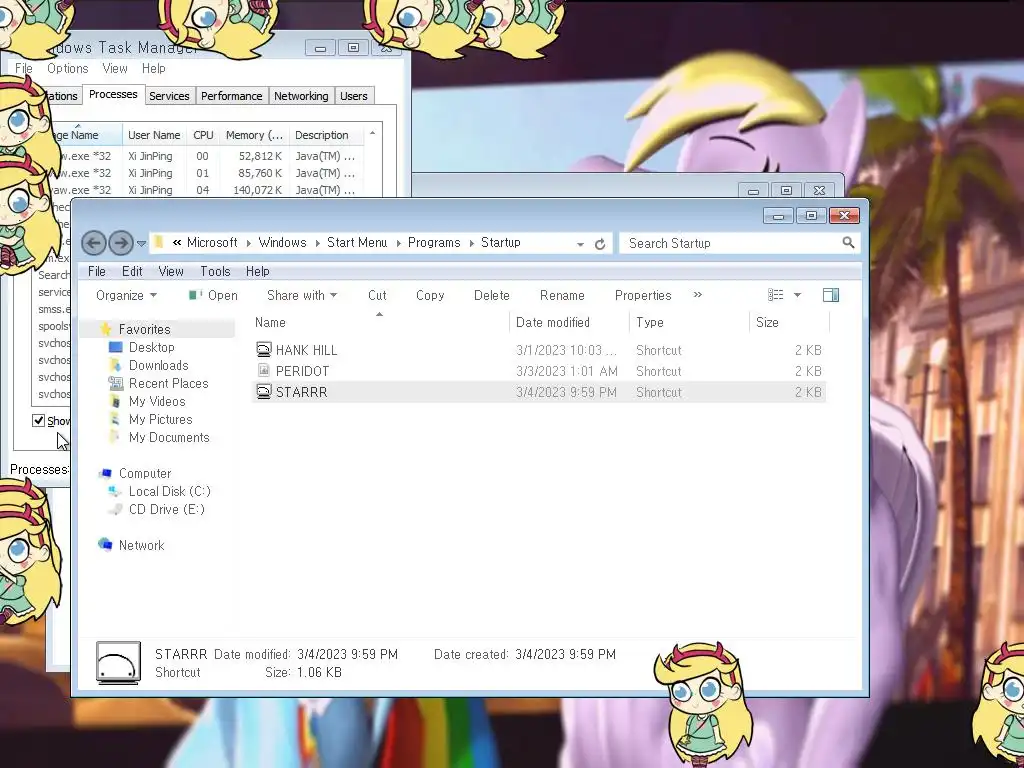
Task: Open Local Disk (C:) drive
Action: pos(170,491)
